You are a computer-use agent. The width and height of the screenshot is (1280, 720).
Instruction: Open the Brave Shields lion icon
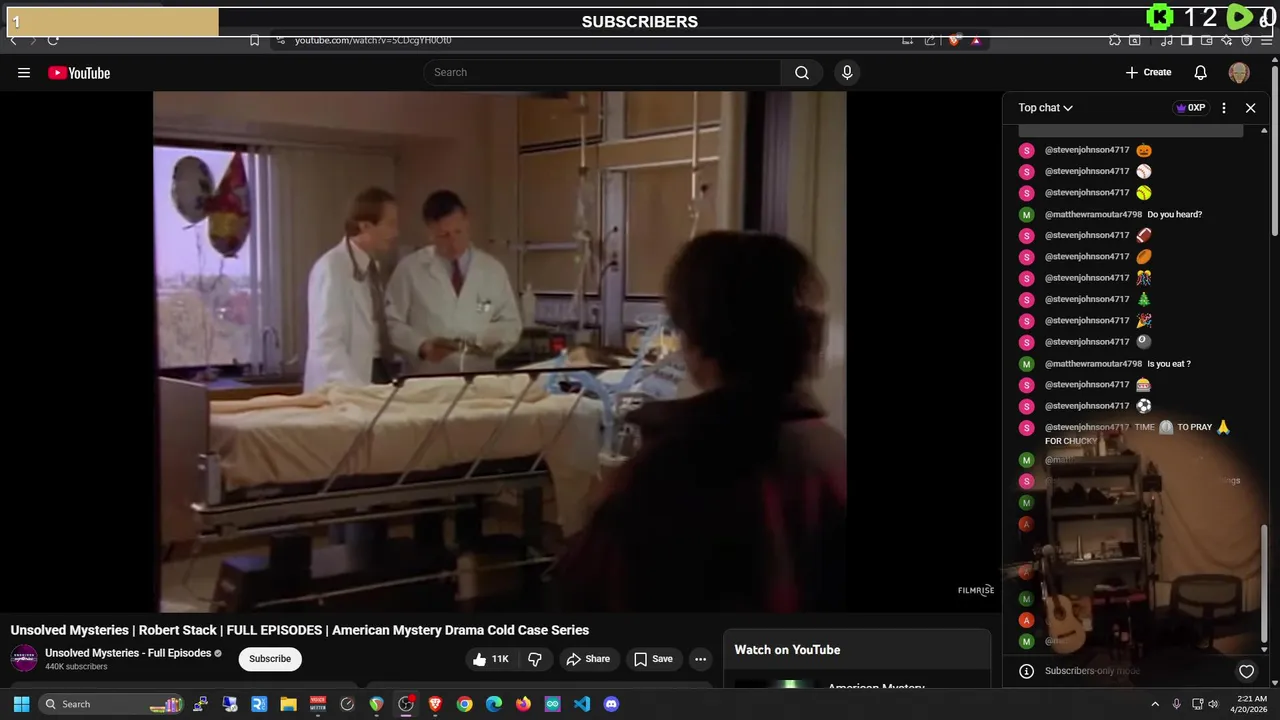pyautogui.click(x=954, y=40)
